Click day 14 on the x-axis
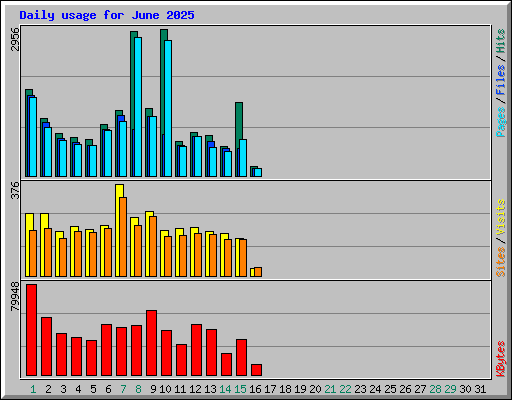This screenshot has height=400, width=512. click(x=225, y=389)
